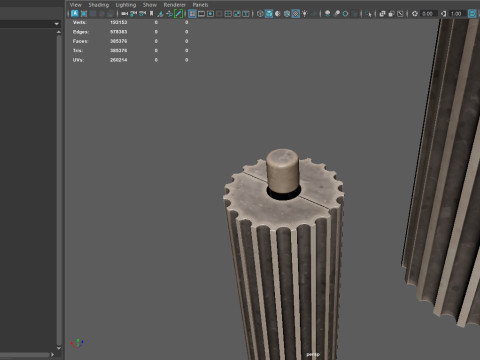
Task: Click the camera Bookmarks icon
Action: (x=151, y=13)
